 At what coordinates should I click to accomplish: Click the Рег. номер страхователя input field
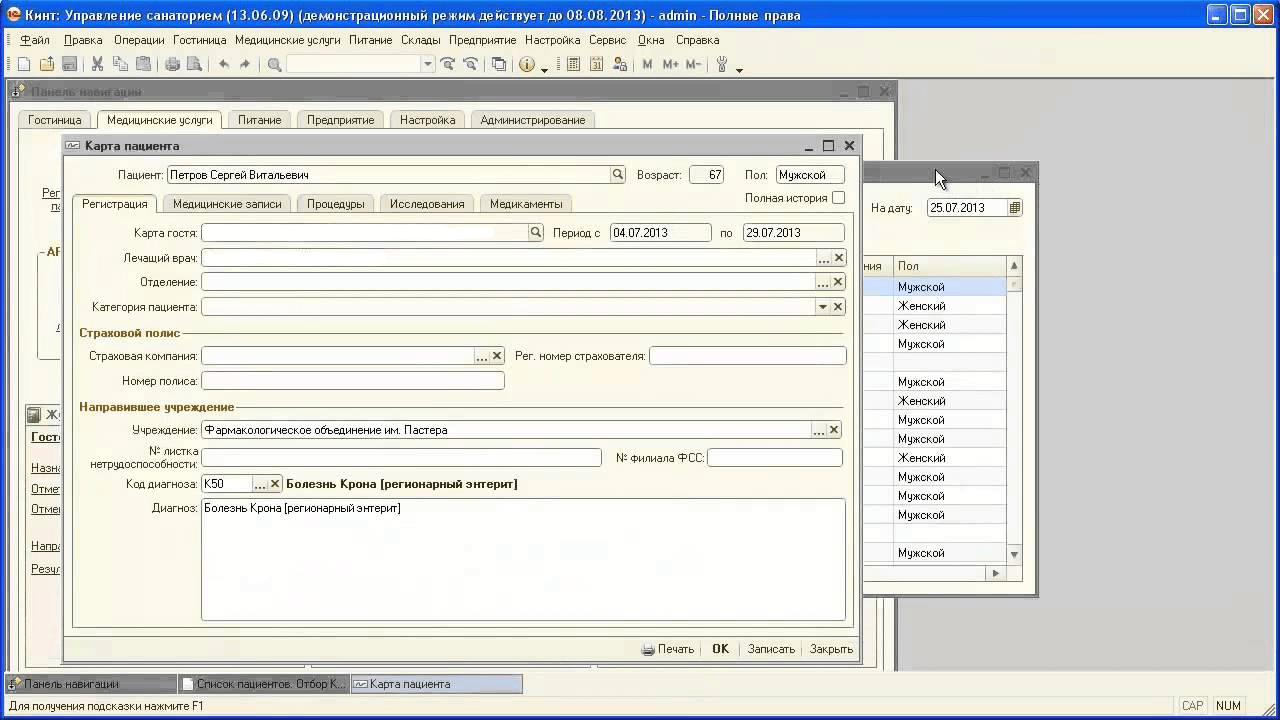(x=748, y=356)
